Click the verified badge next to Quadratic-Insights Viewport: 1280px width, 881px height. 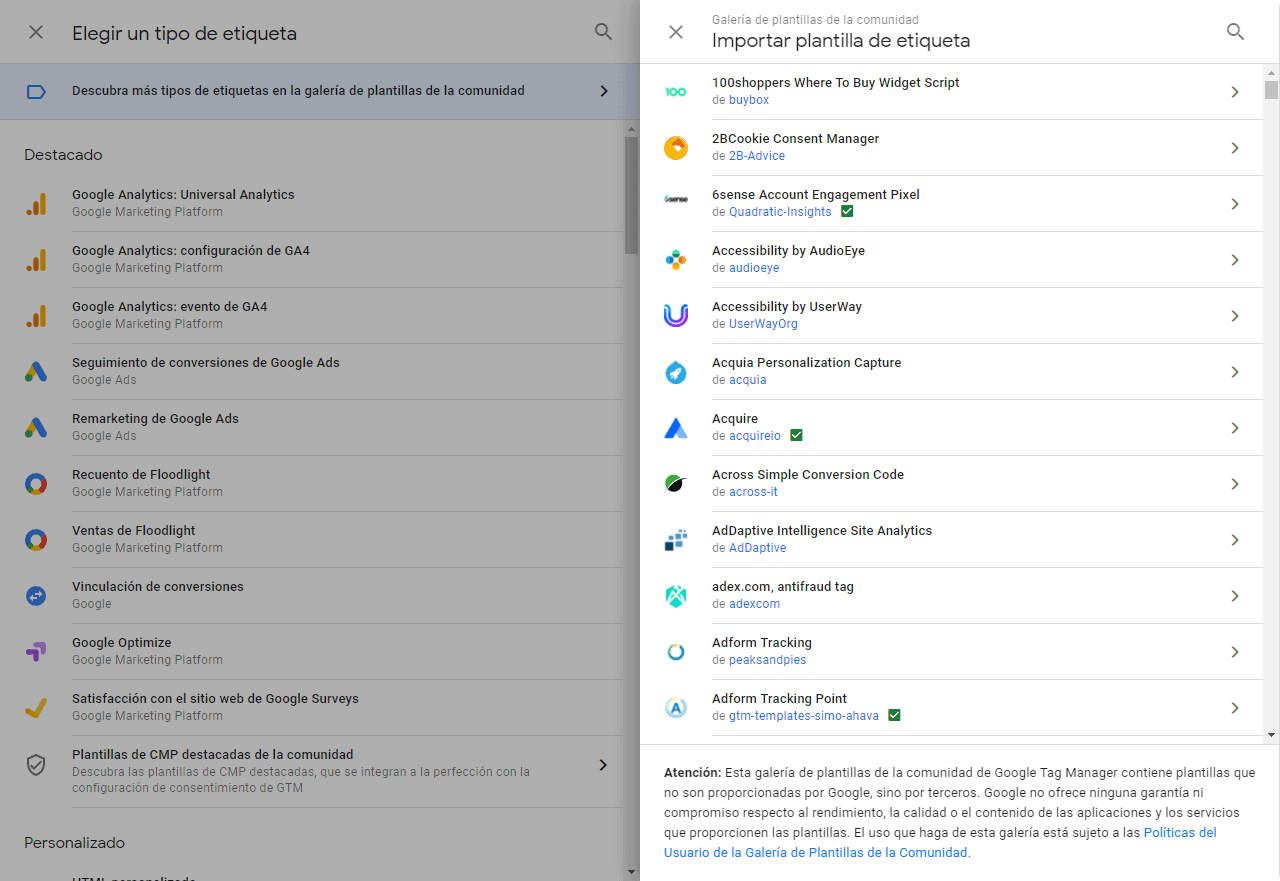click(x=847, y=211)
